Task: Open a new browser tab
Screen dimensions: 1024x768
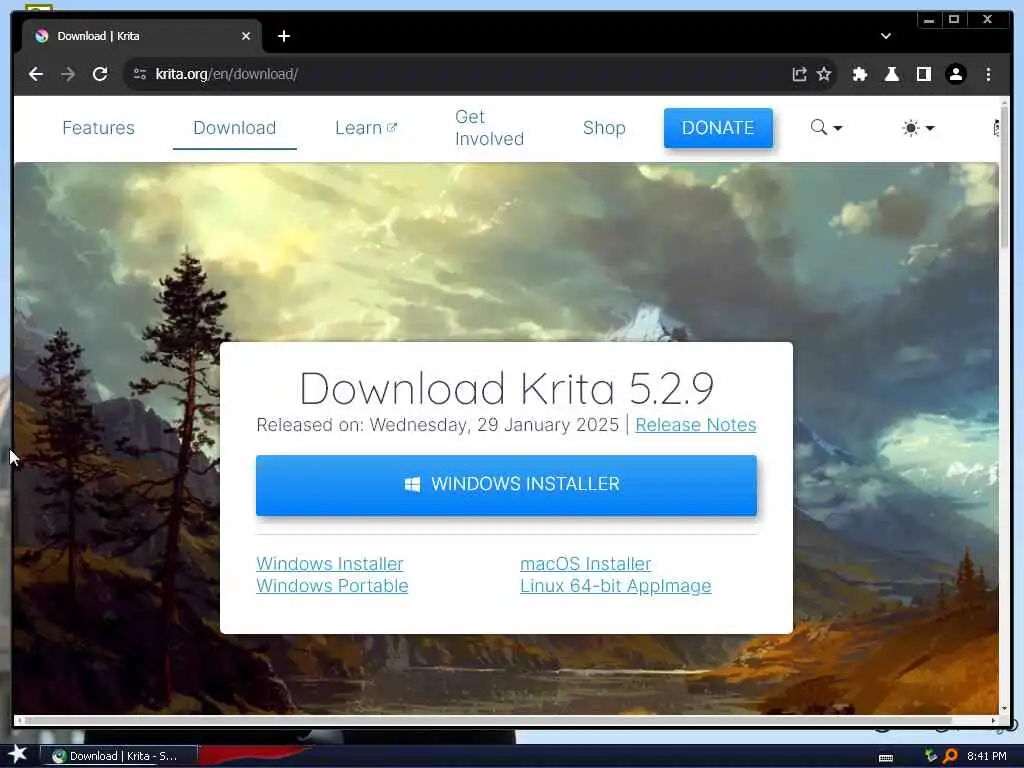Action: 283,36
